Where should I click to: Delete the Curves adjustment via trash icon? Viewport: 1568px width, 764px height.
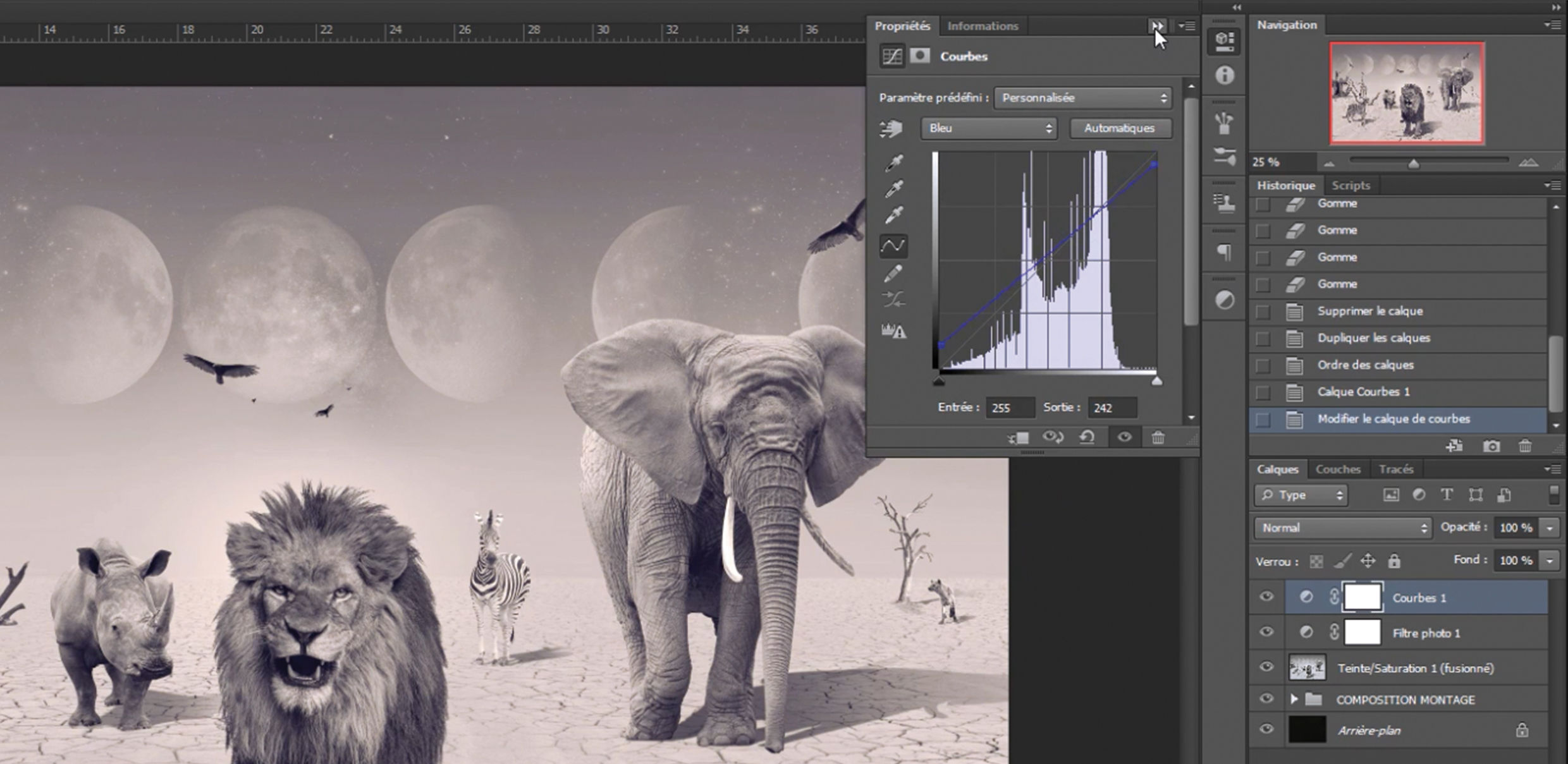pos(1158,437)
